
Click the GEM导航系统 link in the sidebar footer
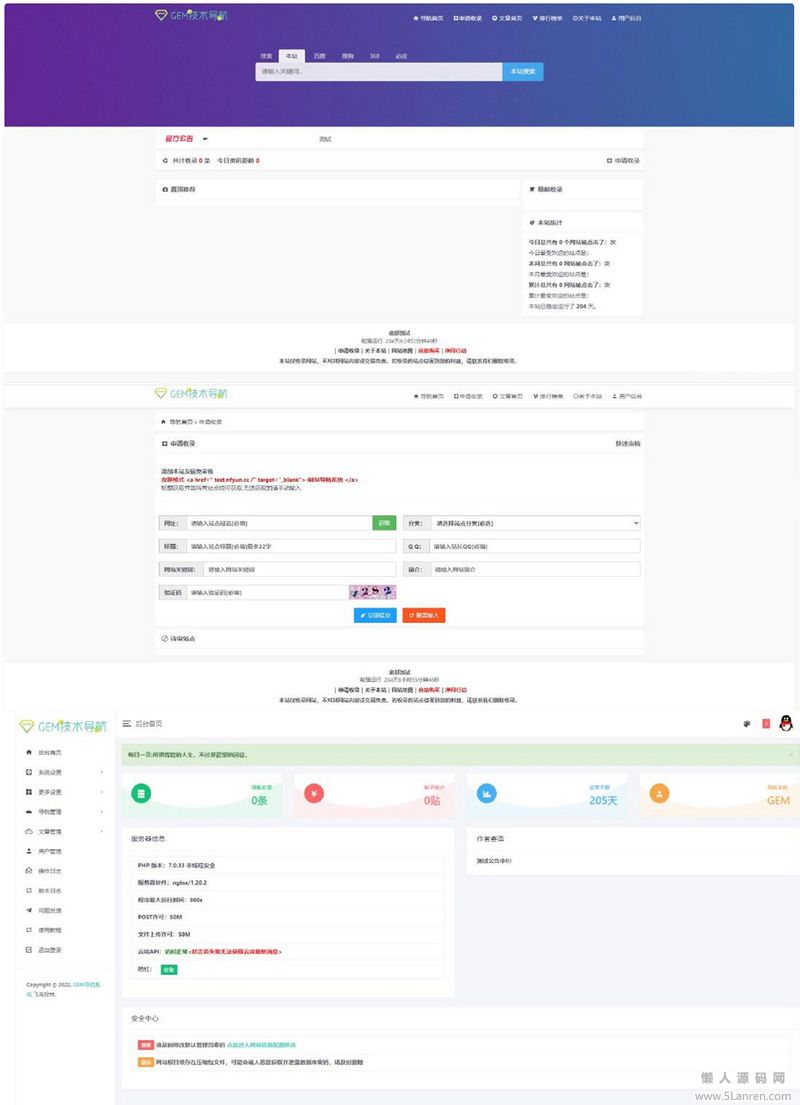87,985
